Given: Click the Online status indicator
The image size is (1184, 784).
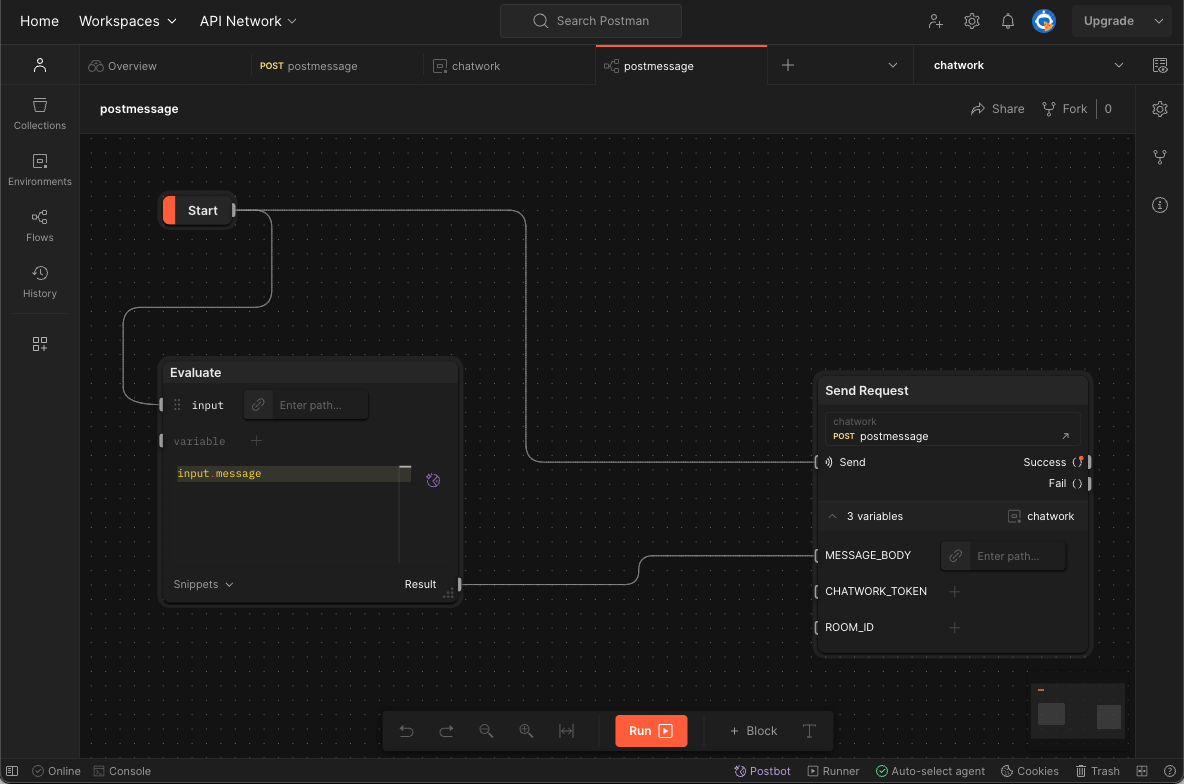Looking at the screenshot, I should tap(56, 771).
